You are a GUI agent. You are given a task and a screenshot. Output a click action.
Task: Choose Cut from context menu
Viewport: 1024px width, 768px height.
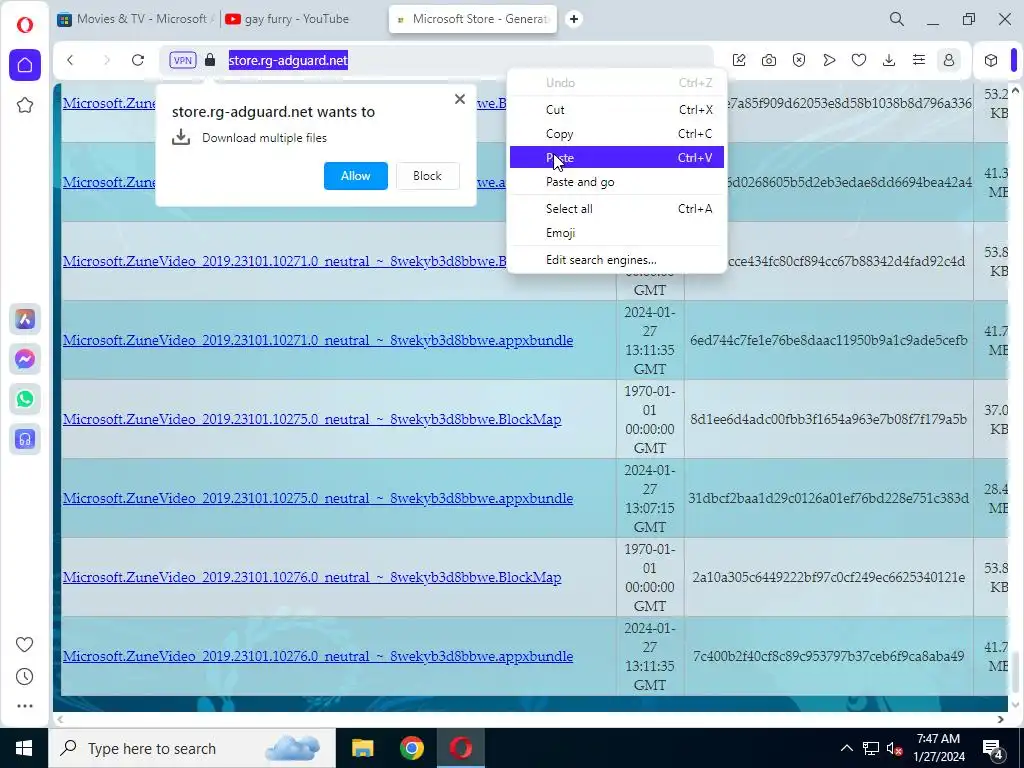(616, 110)
